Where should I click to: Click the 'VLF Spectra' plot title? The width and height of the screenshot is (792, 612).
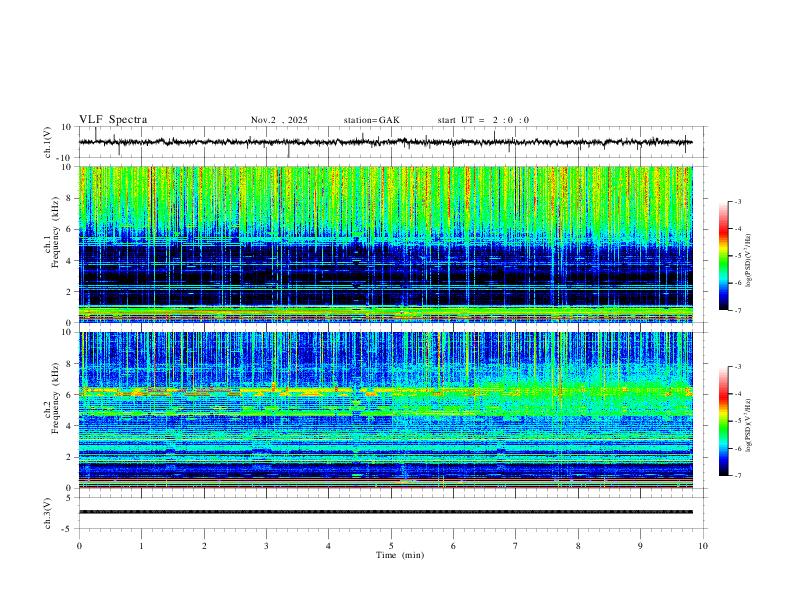click(113, 120)
